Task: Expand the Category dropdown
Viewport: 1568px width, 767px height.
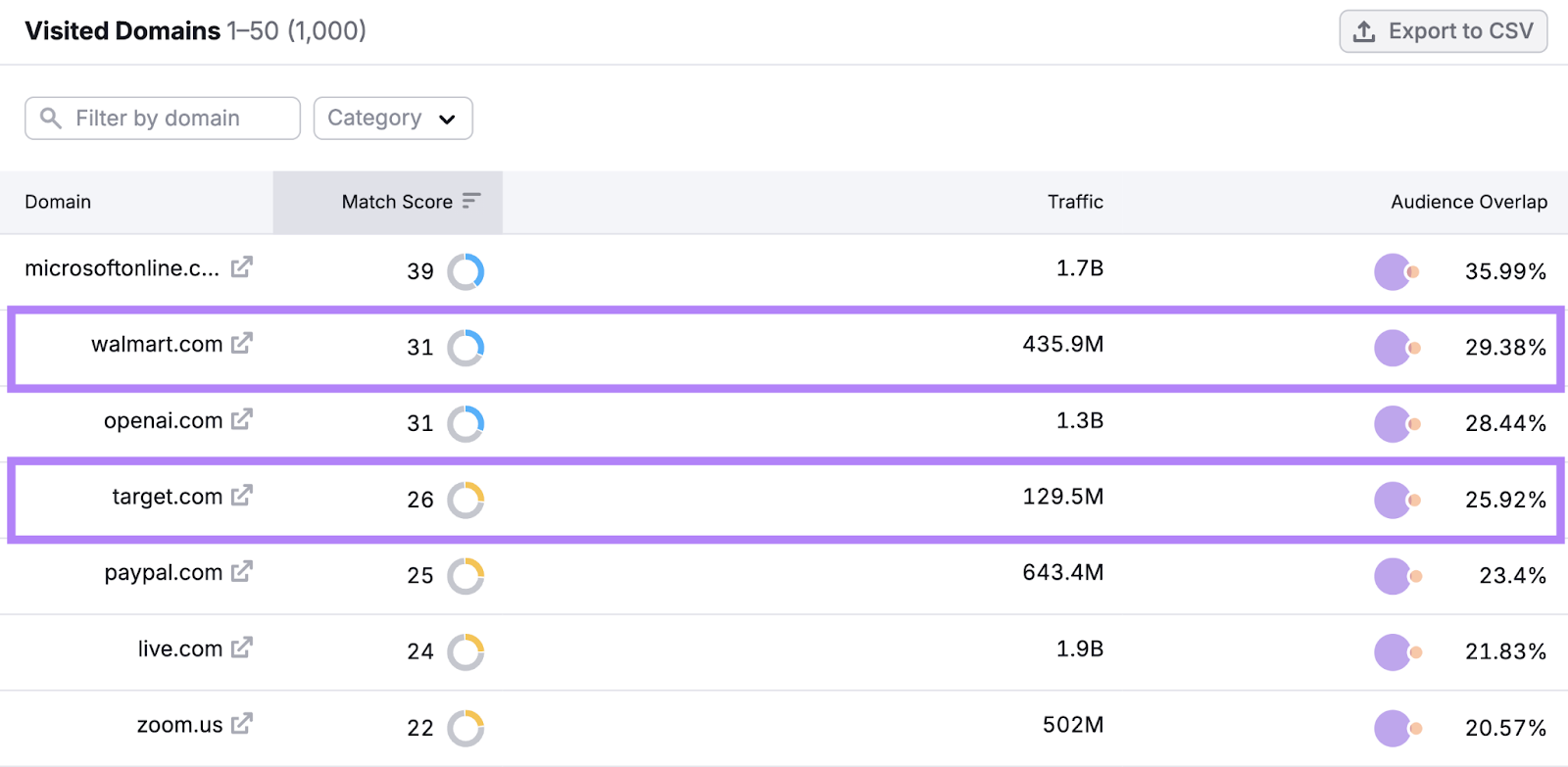Action: pos(393,119)
